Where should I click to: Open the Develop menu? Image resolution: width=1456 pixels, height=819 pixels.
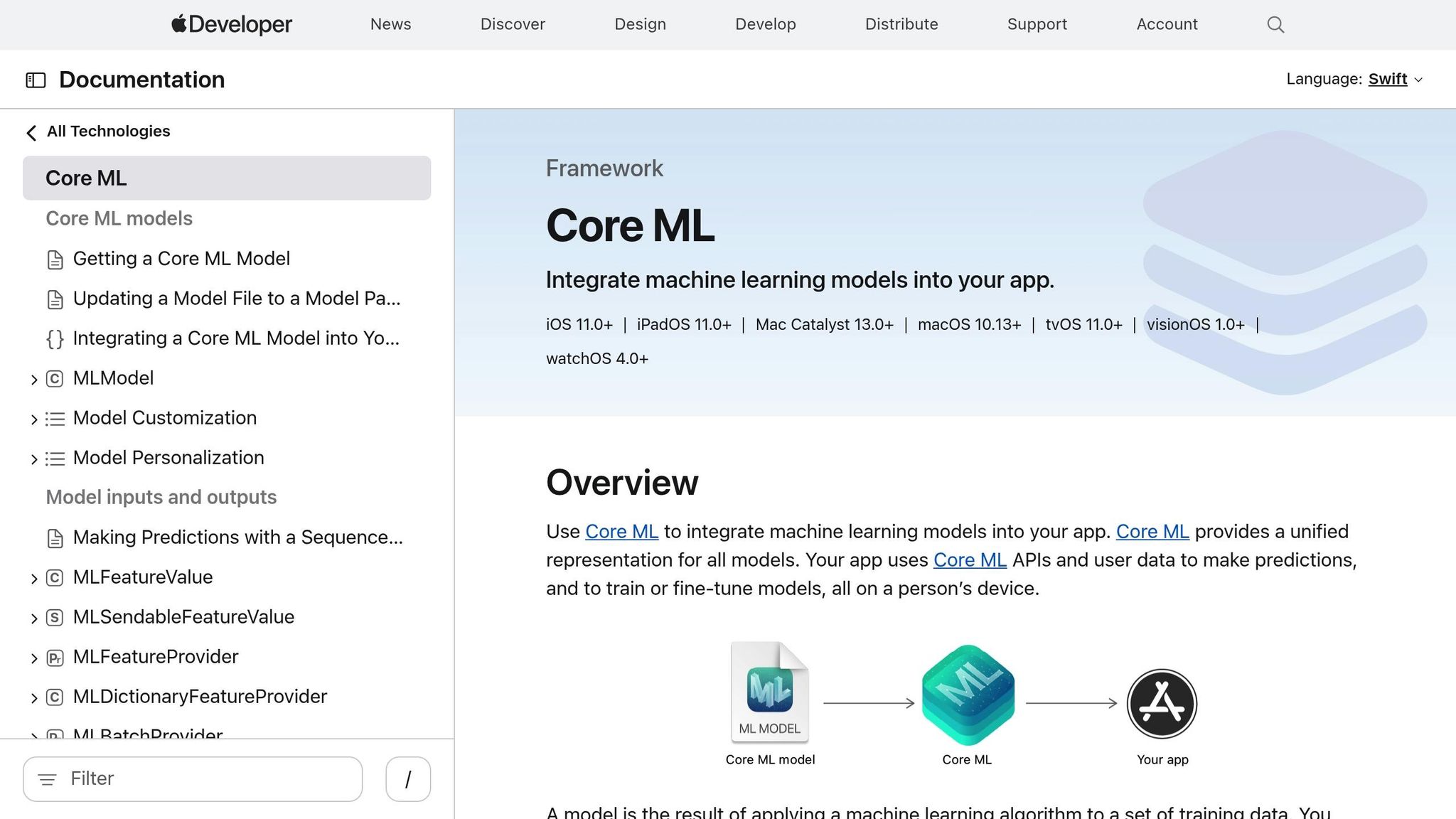click(x=765, y=24)
